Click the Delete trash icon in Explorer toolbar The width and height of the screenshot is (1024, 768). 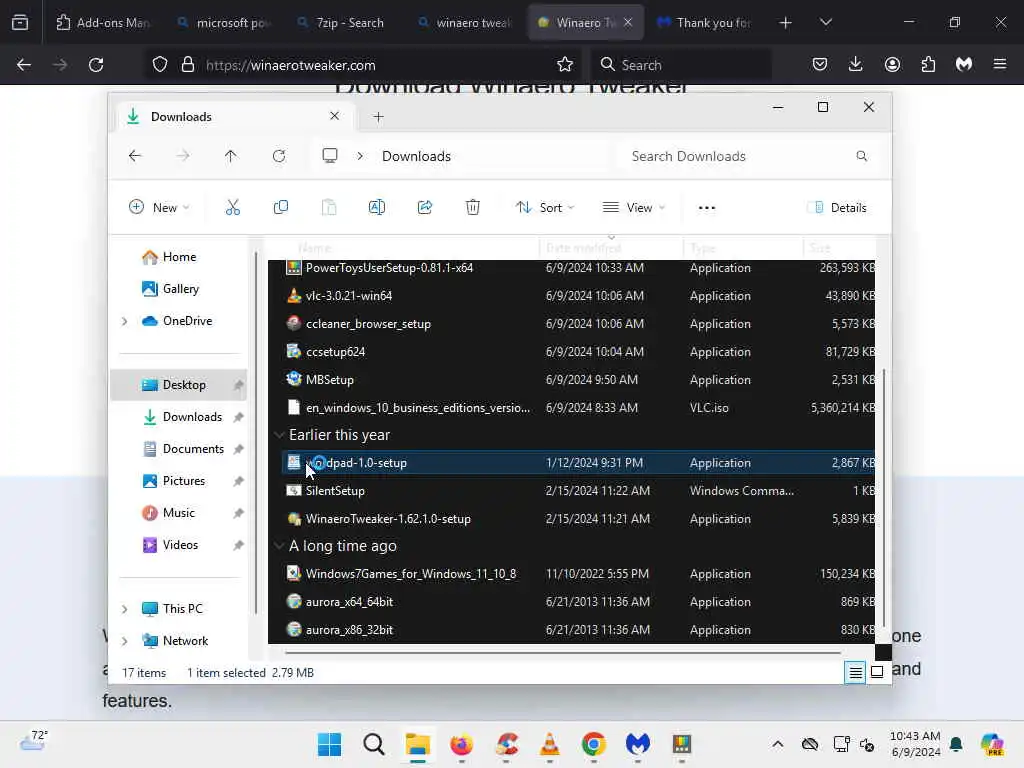click(473, 208)
